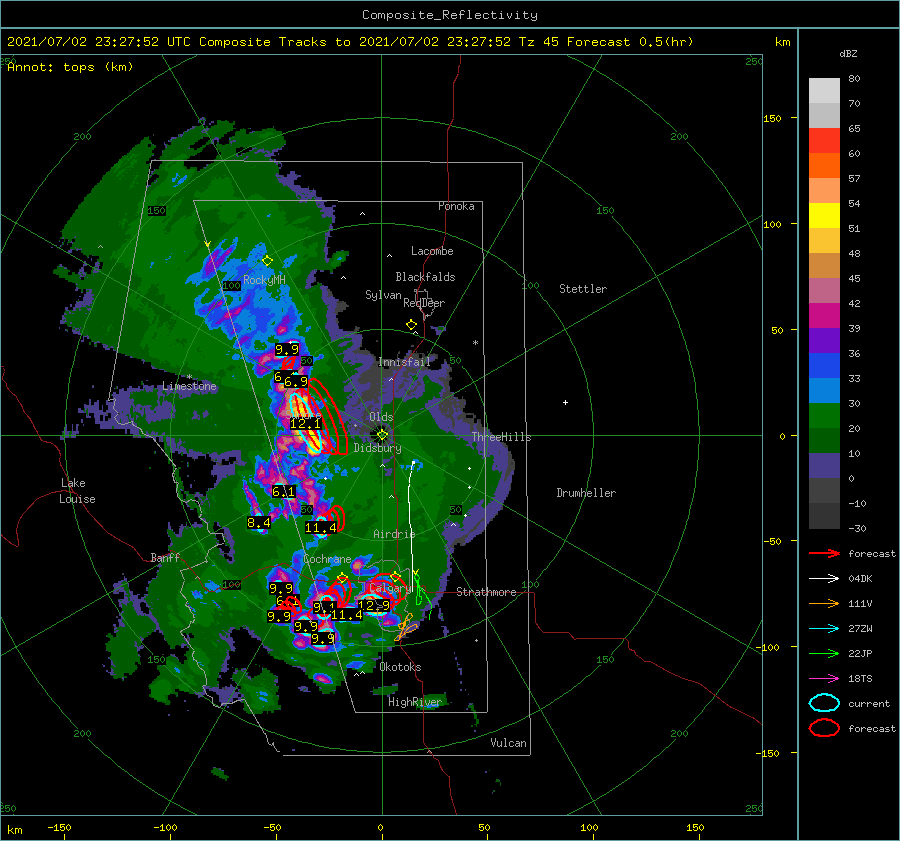Click the magenta 39-42 dBZ color swatch

[x=824, y=315]
